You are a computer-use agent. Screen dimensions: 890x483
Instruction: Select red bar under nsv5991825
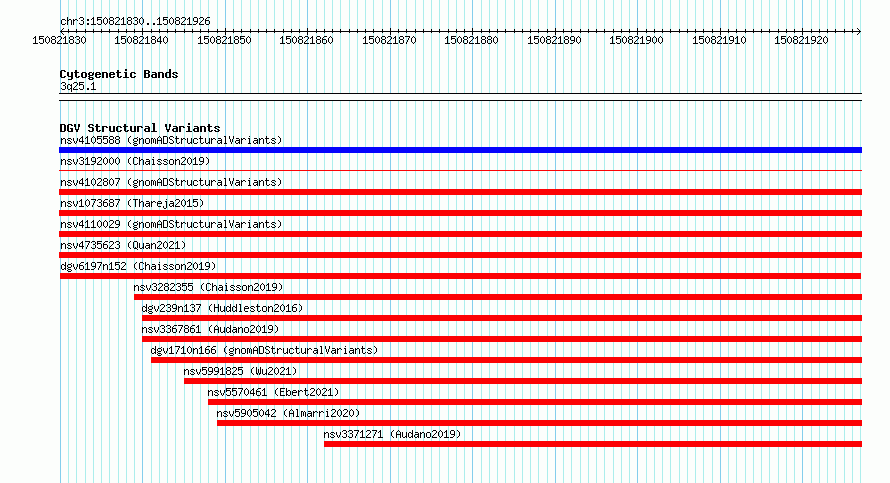tap(523, 381)
